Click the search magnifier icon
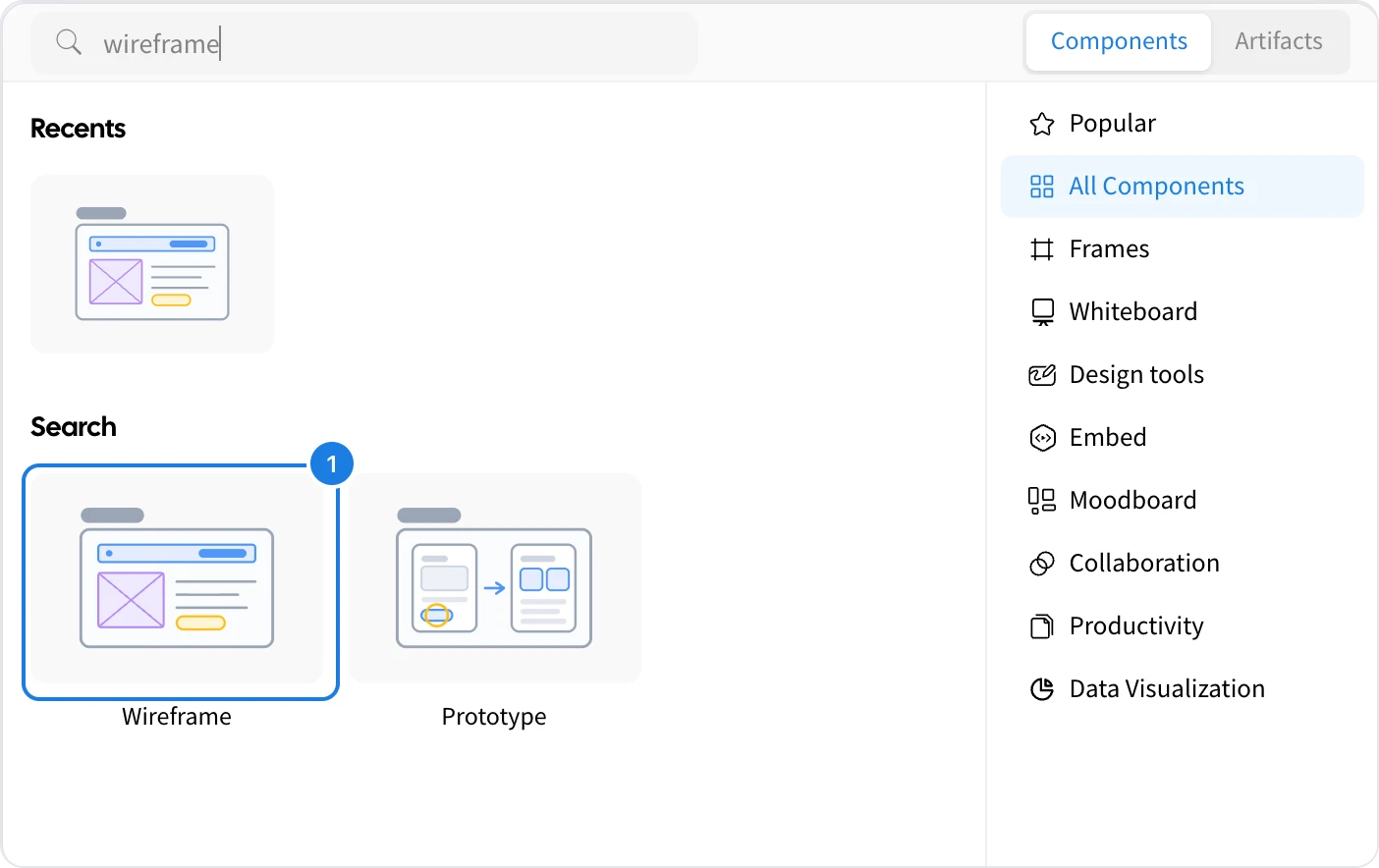The image size is (1379, 868). [69, 42]
